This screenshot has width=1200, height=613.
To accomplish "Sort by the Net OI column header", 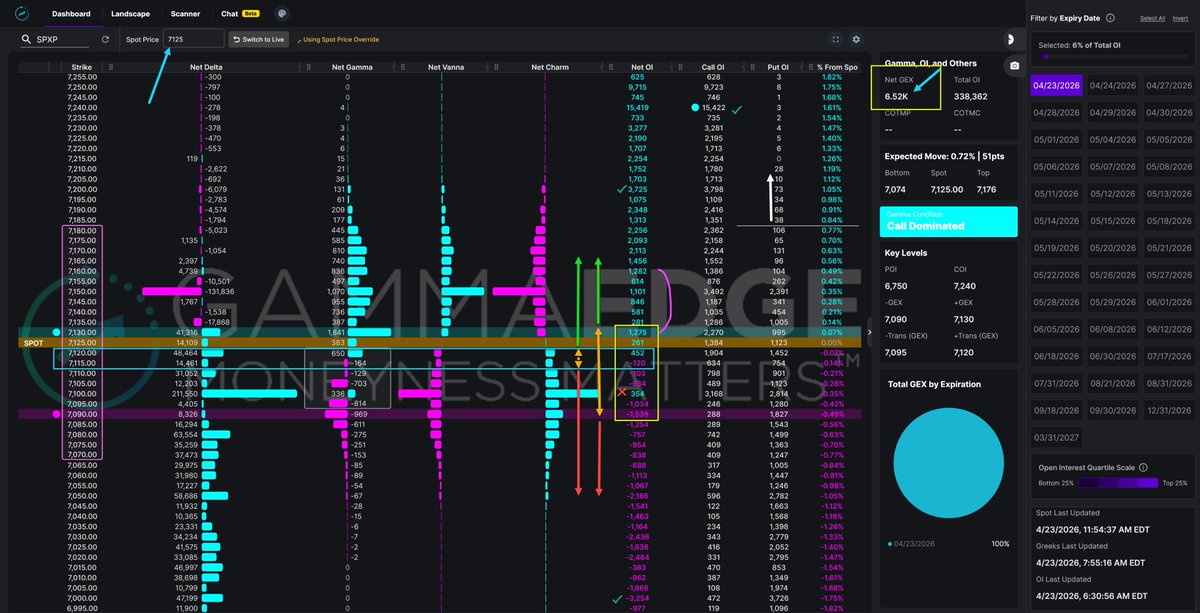I will 642,67.
